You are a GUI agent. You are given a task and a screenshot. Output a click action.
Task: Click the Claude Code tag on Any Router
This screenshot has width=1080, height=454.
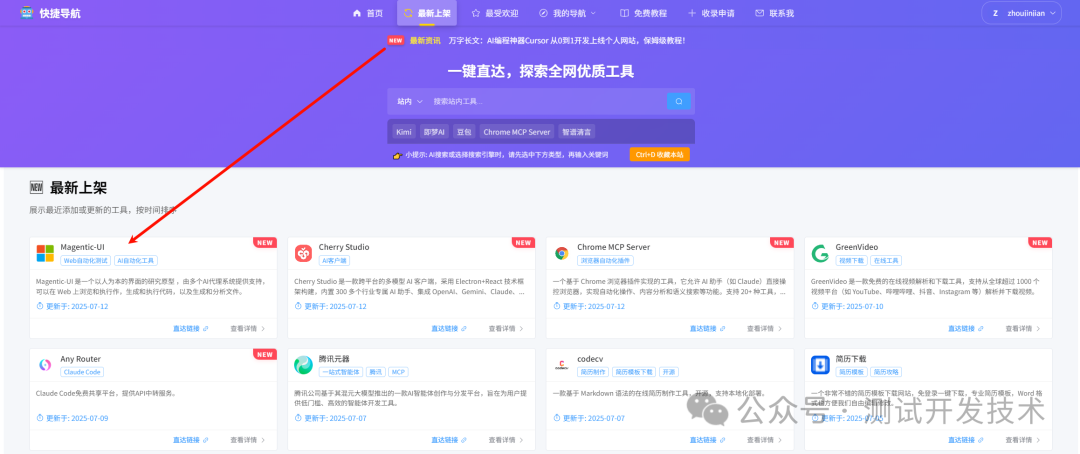click(82, 372)
